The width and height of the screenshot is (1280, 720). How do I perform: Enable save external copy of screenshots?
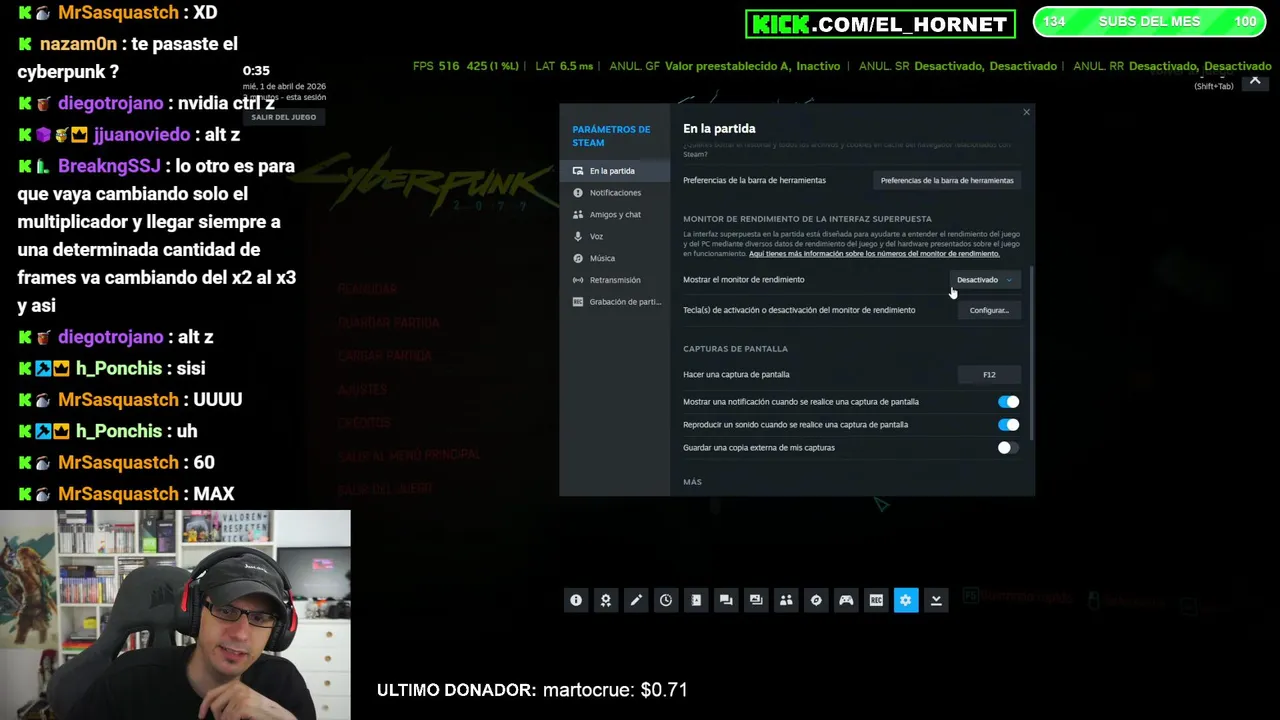tap(1008, 448)
